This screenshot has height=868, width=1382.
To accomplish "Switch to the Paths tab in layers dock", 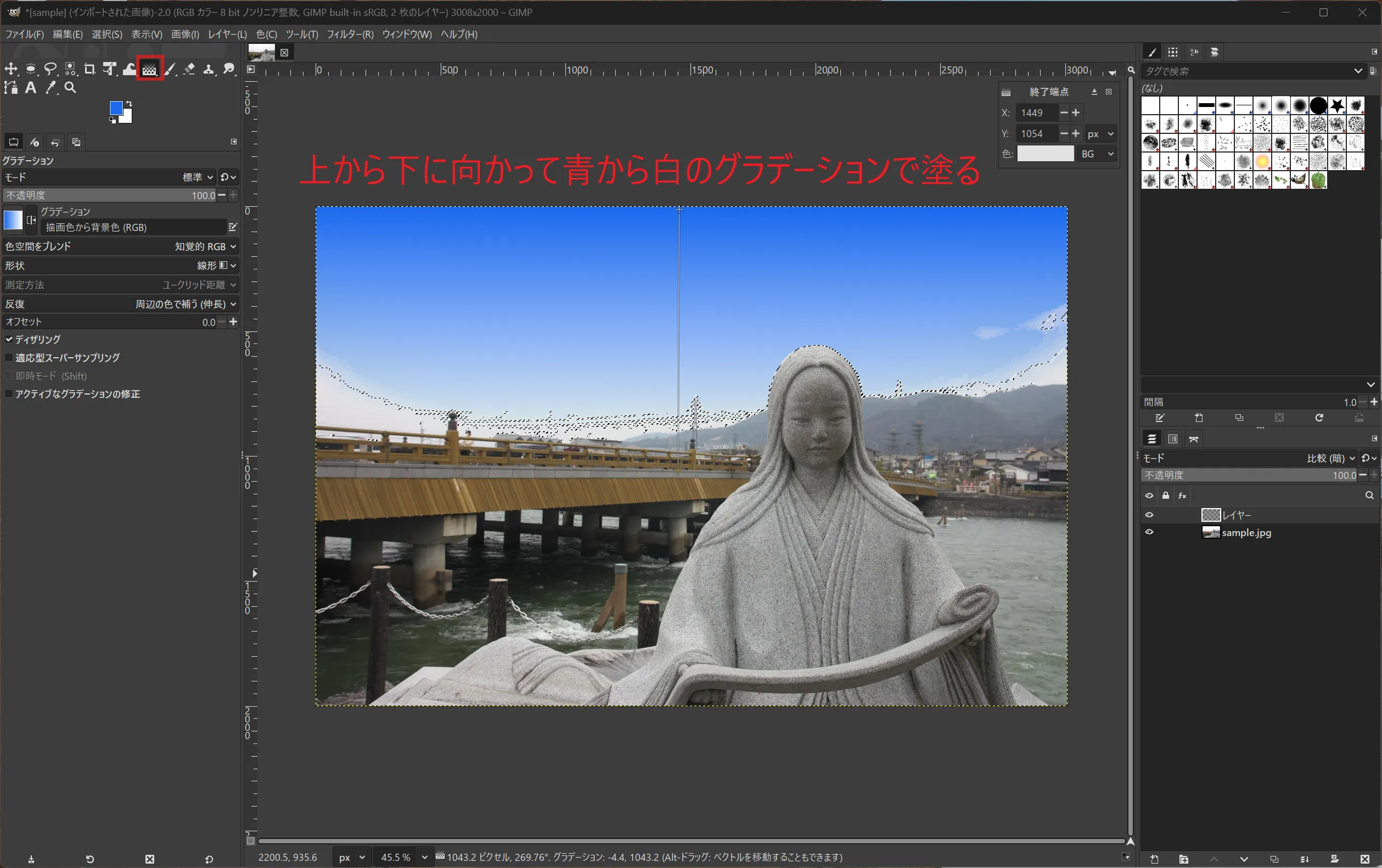I will (x=1194, y=439).
